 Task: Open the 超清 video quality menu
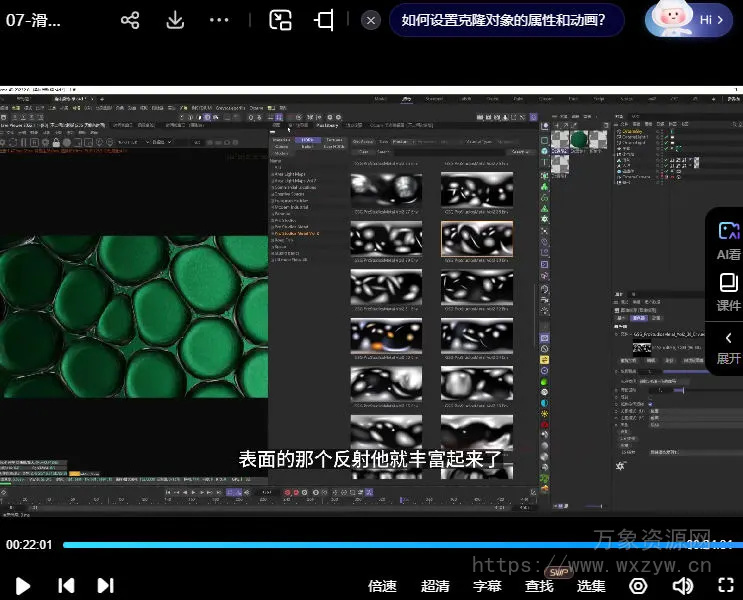(435, 586)
